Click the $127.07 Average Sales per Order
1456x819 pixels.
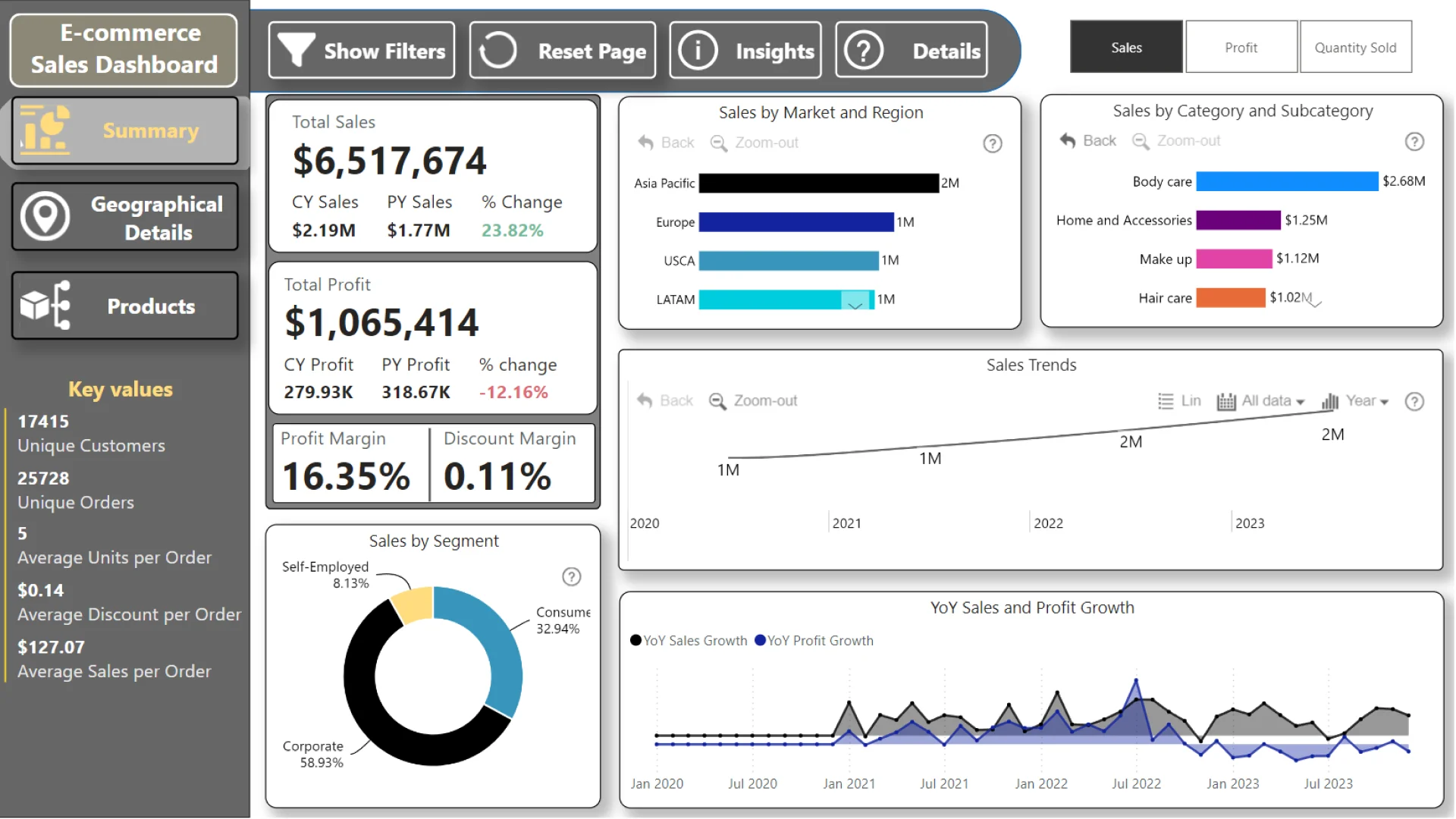pyautogui.click(x=51, y=647)
